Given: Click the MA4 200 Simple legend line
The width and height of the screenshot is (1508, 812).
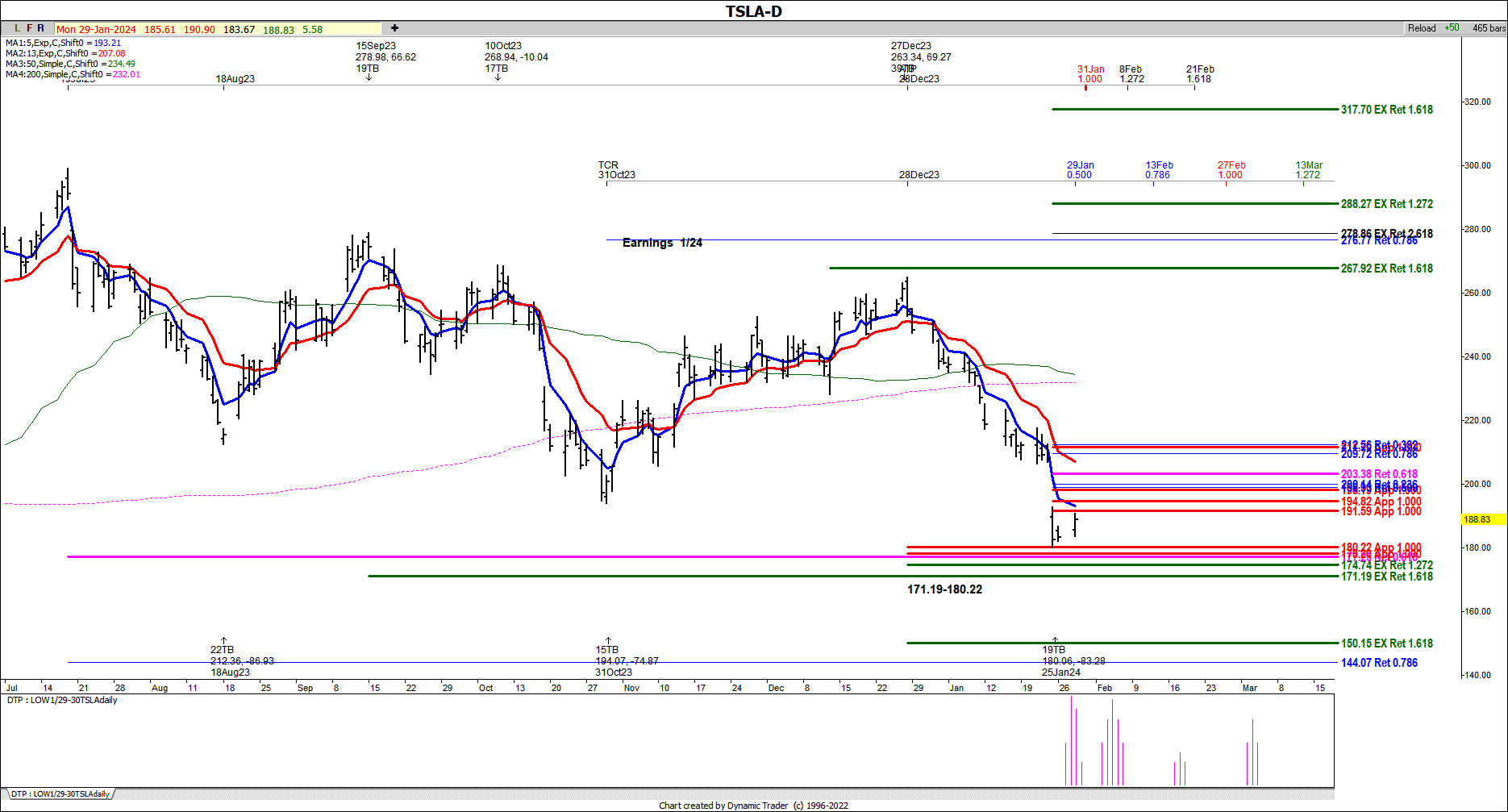Looking at the screenshot, I should (x=73, y=74).
